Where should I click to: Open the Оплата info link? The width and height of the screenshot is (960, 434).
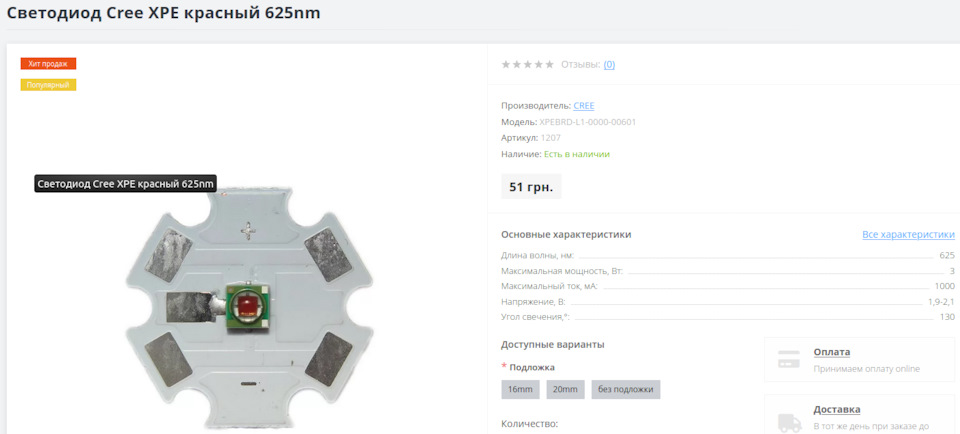point(831,352)
